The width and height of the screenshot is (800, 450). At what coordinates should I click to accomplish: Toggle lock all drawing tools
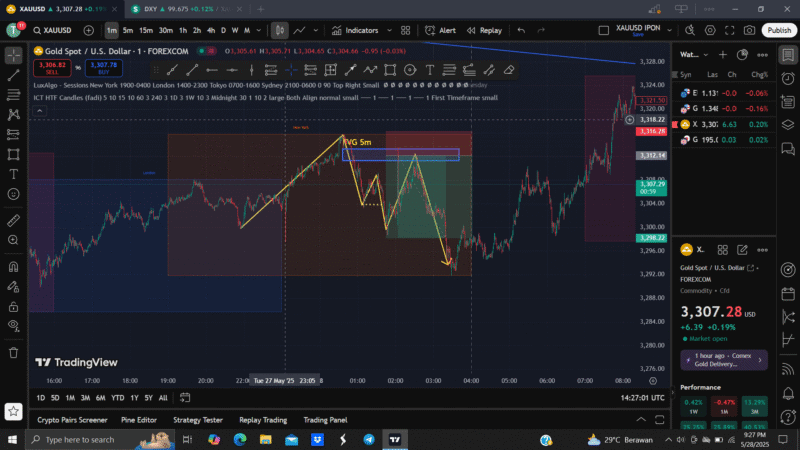(14, 308)
